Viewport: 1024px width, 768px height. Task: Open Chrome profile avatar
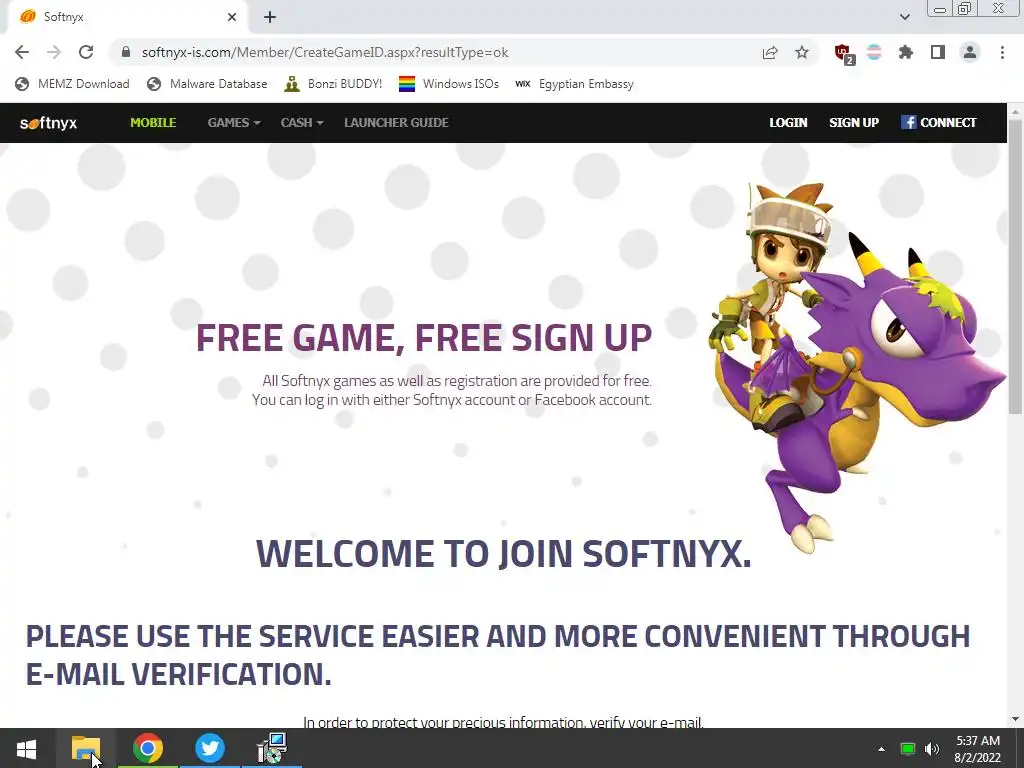click(970, 52)
